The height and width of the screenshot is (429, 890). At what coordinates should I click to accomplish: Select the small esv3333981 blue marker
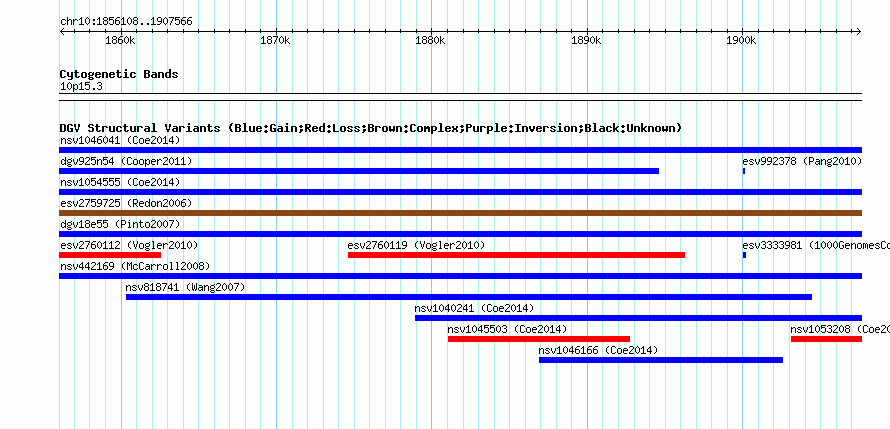pos(744,255)
